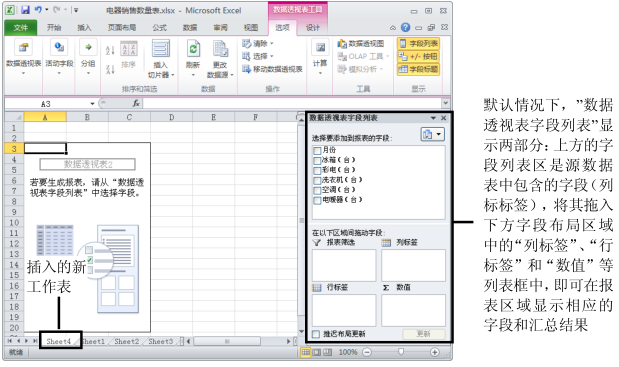Click in the Name Box showing A3

click(47, 104)
